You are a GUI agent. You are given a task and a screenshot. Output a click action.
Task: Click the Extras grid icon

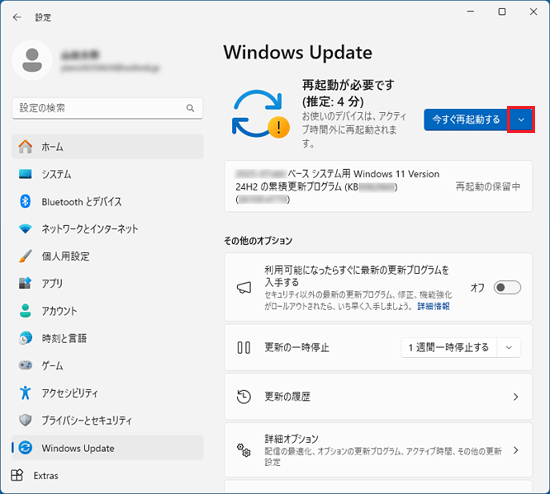pos(17,475)
